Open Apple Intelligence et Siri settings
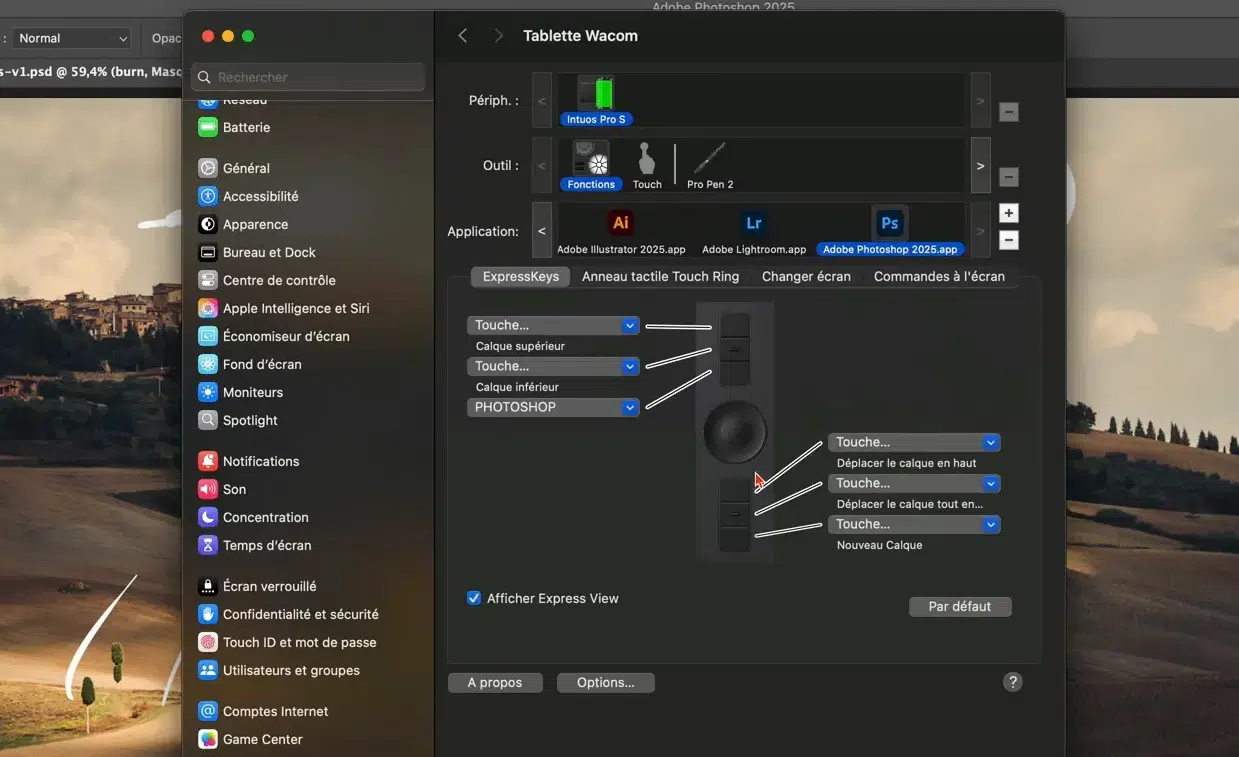The image size is (1239, 757). 284,308
